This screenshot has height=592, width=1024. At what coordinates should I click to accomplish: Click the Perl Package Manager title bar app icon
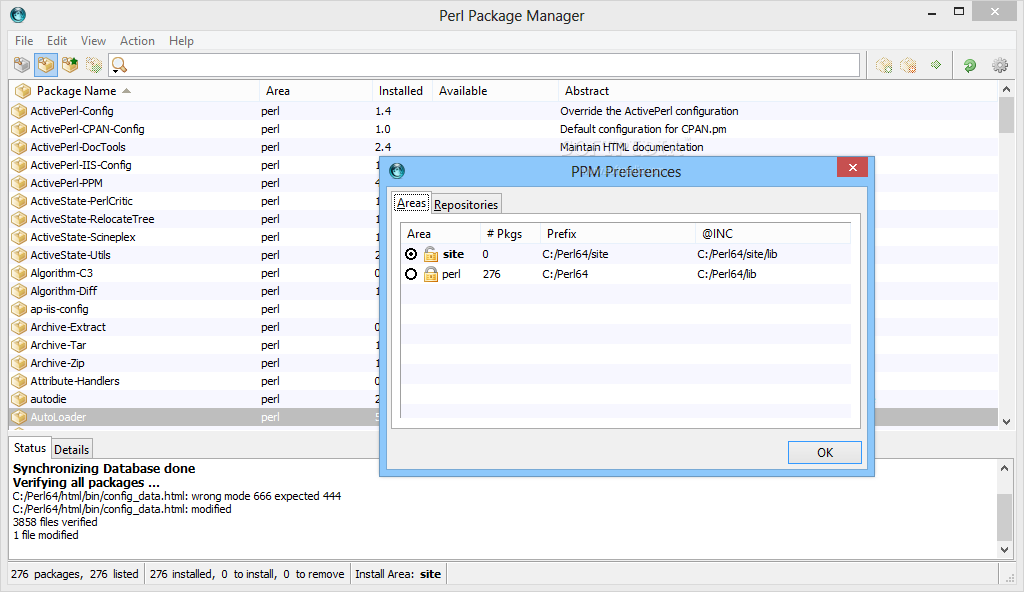pos(18,14)
